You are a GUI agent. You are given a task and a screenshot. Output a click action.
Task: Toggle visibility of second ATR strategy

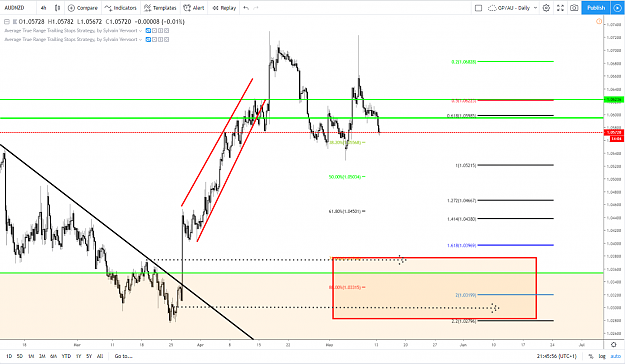pos(148,39)
